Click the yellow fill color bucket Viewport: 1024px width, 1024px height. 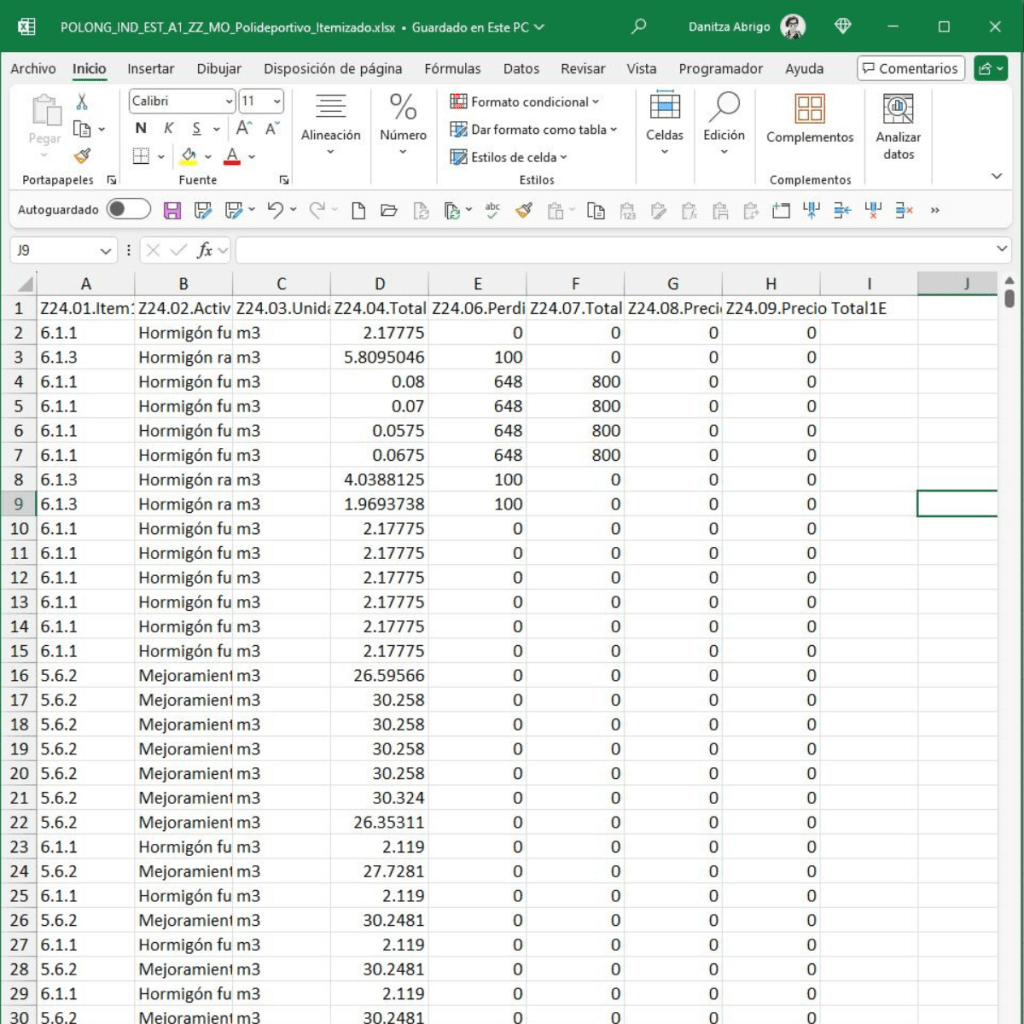point(188,156)
